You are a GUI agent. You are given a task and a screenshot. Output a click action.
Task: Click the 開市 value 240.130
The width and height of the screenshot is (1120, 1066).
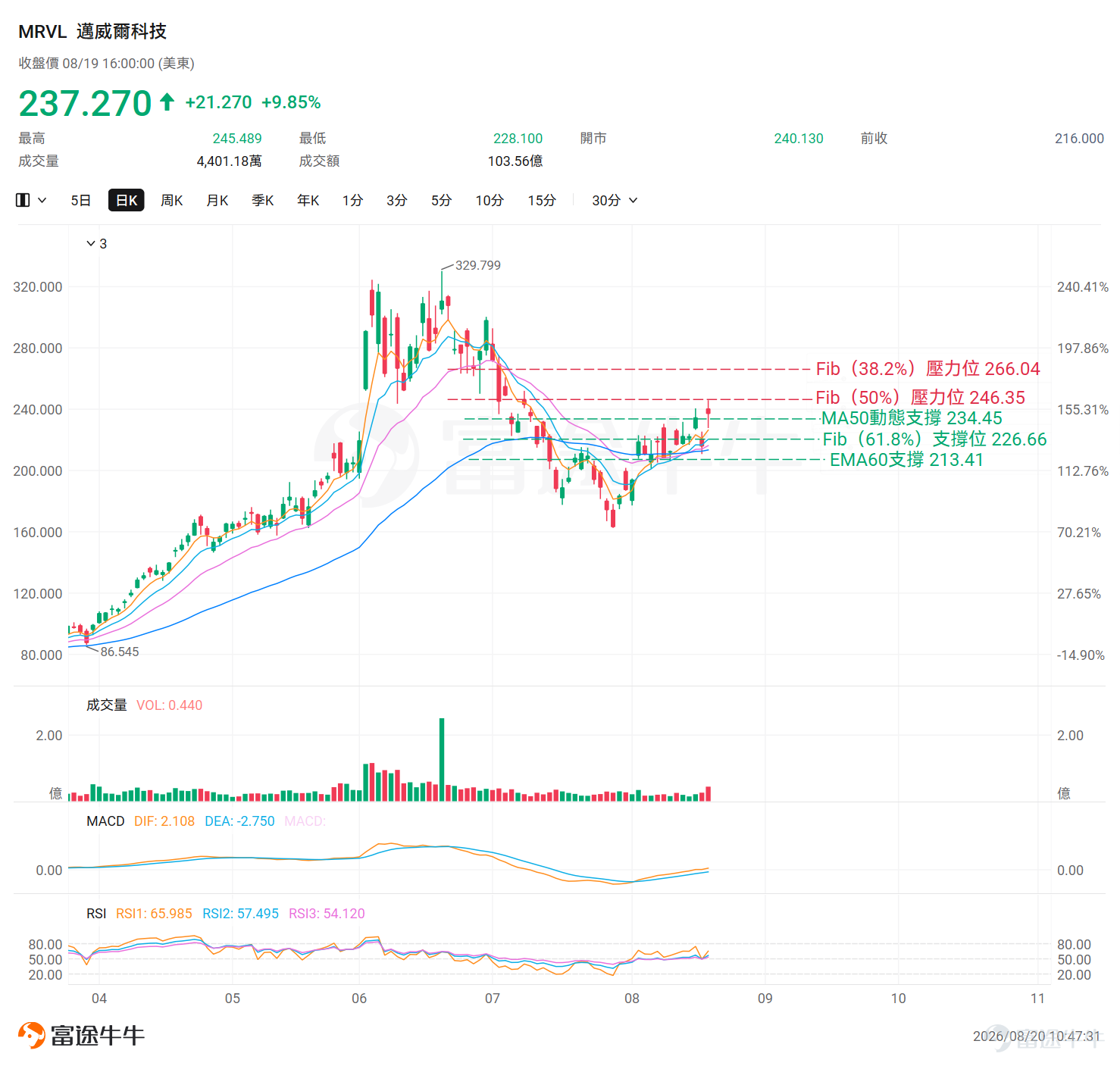[x=799, y=139]
